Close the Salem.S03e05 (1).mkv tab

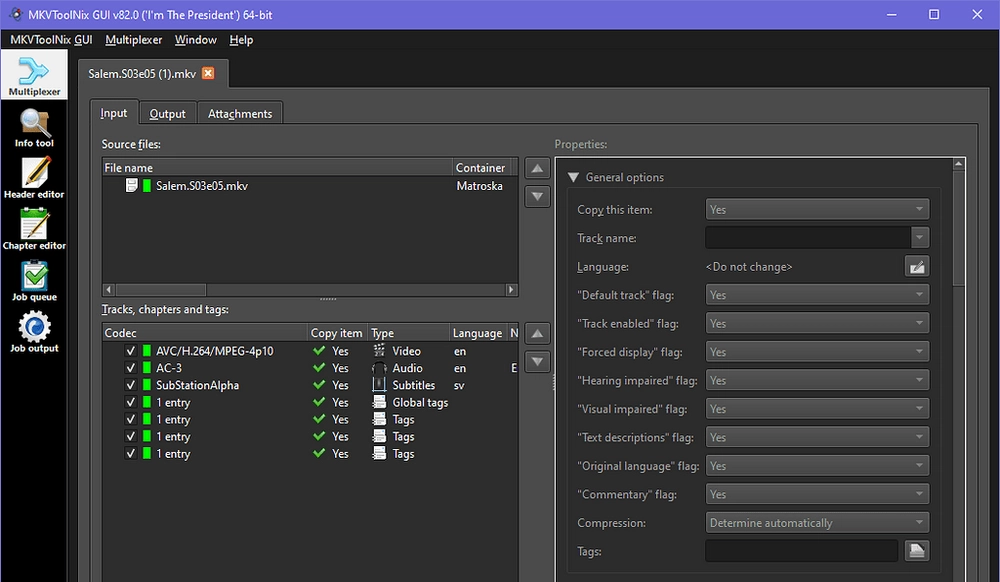tap(208, 73)
